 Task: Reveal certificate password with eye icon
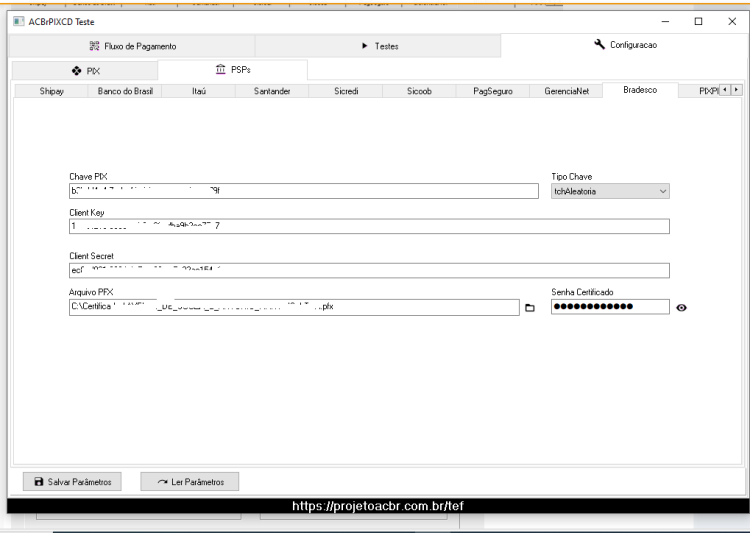pyautogui.click(x=682, y=308)
